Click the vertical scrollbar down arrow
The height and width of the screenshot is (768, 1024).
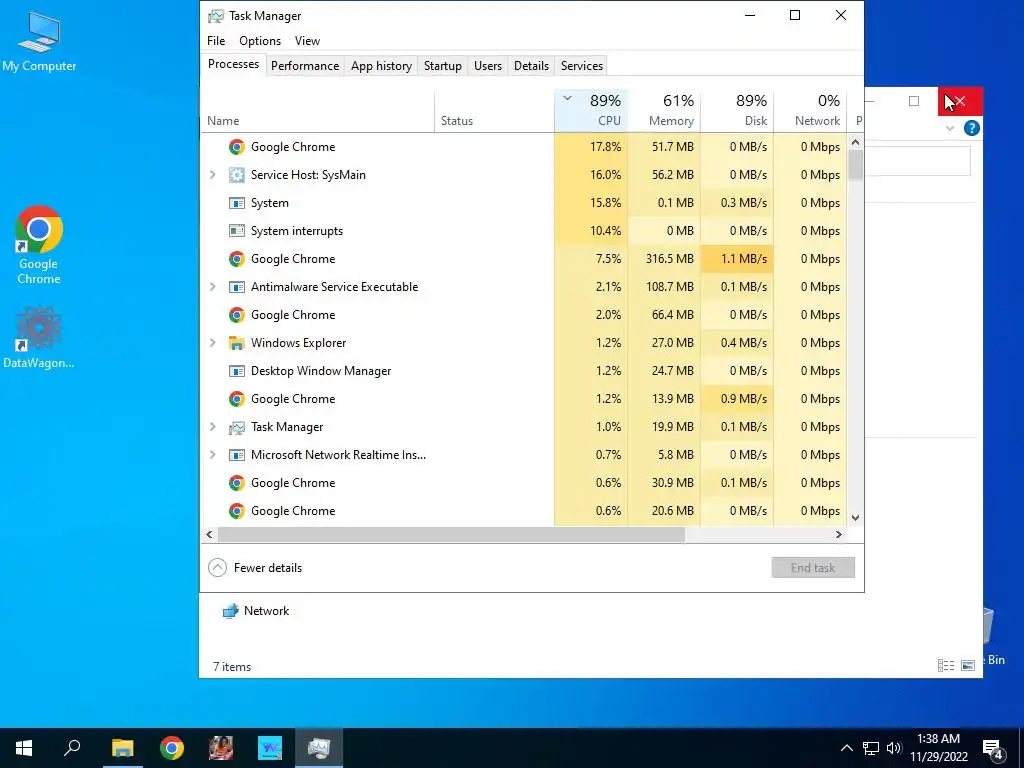[x=856, y=517]
